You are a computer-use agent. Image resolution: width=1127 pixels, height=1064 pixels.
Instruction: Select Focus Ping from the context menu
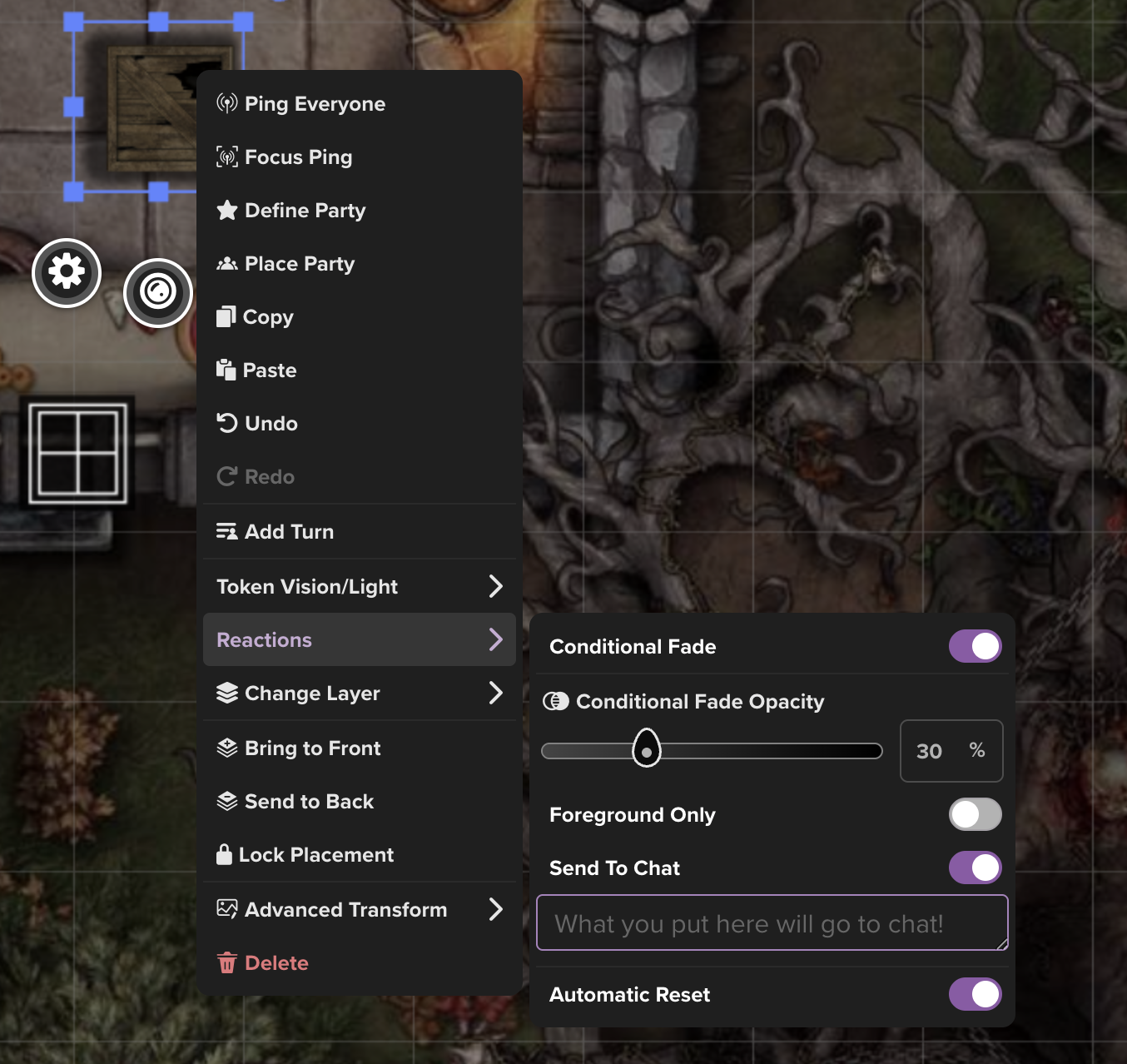298,157
